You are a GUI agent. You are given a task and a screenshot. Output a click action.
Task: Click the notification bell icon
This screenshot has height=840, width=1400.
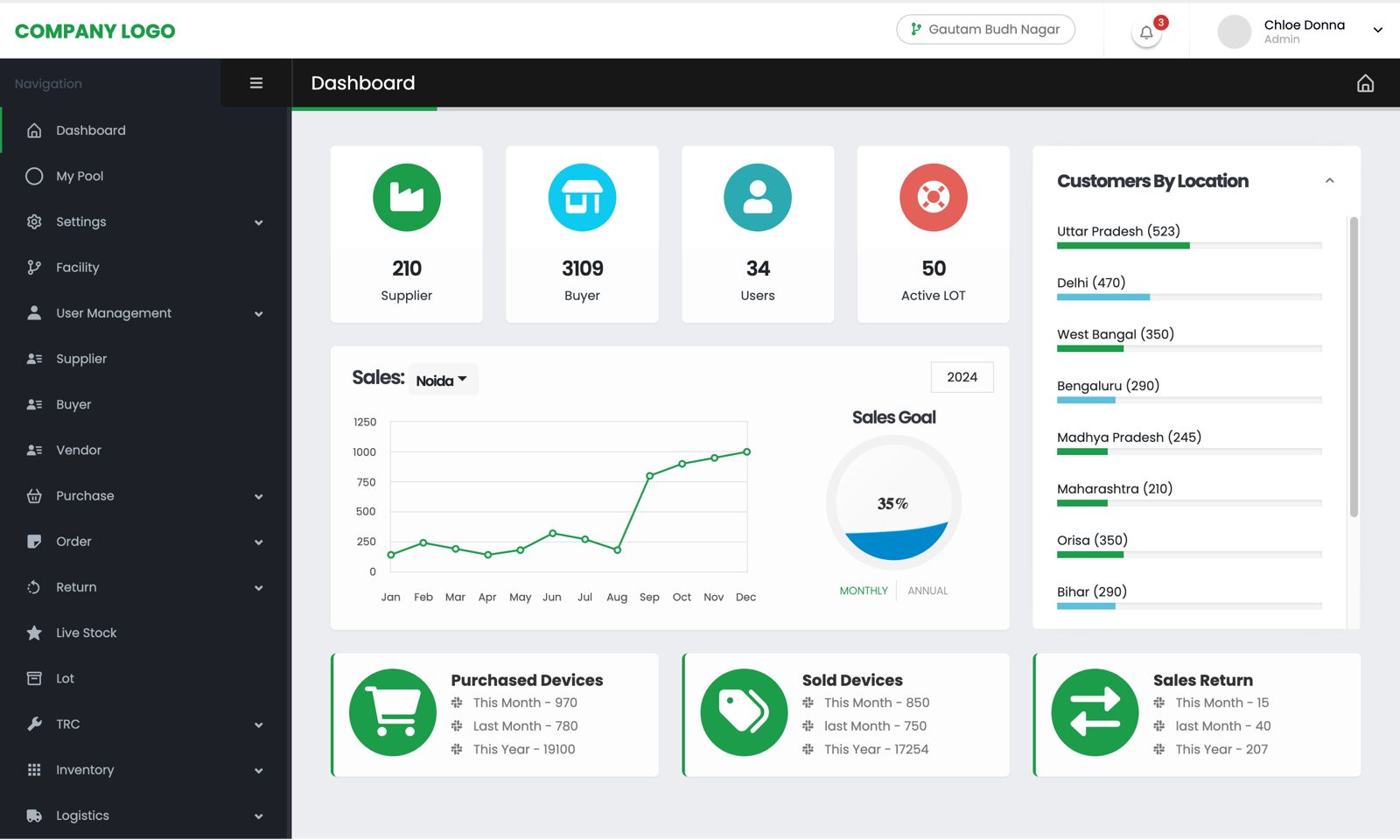tap(1146, 33)
